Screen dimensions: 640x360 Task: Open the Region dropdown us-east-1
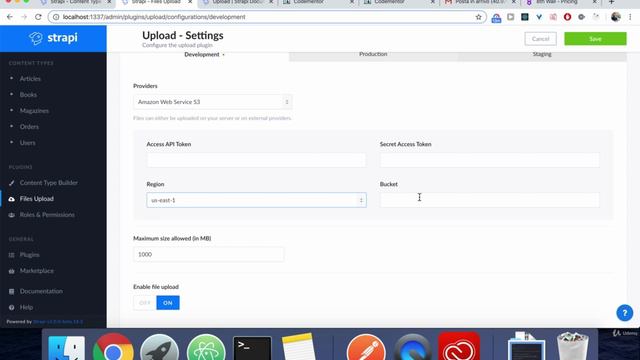click(256, 200)
